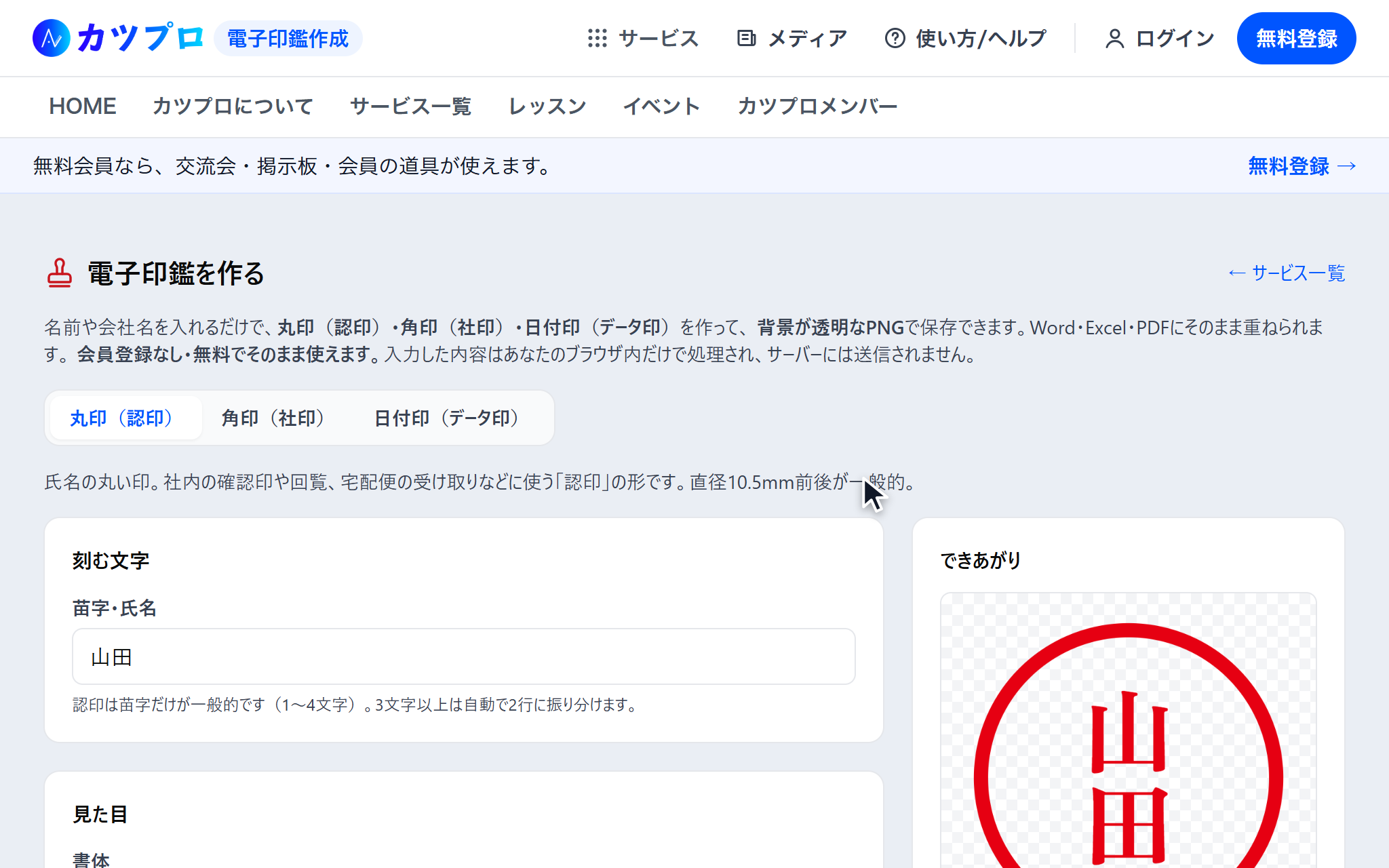Click the メディア newspaper icon
1389x868 pixels.
coord(746,38)
